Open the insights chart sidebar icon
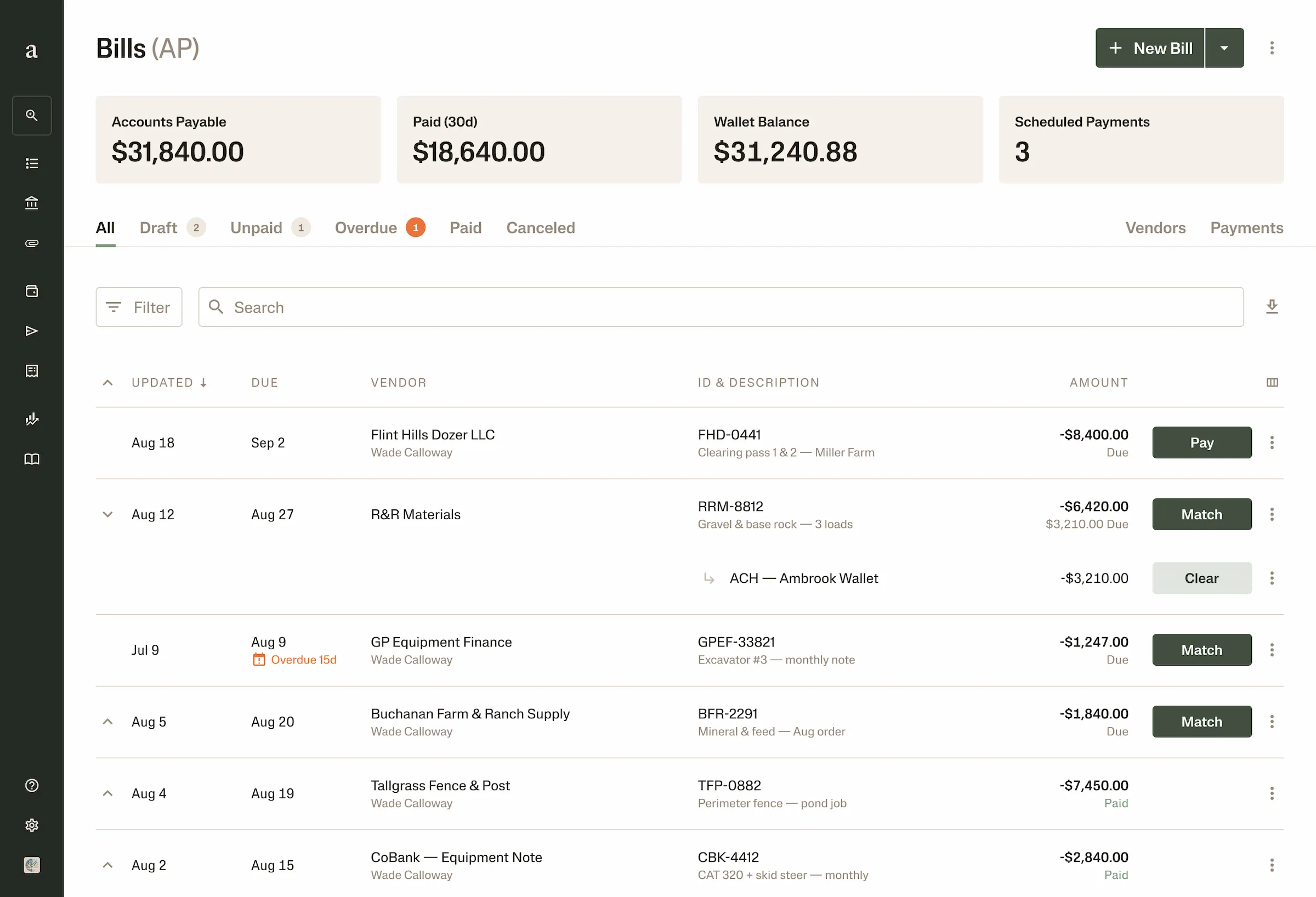 [32, 419]
